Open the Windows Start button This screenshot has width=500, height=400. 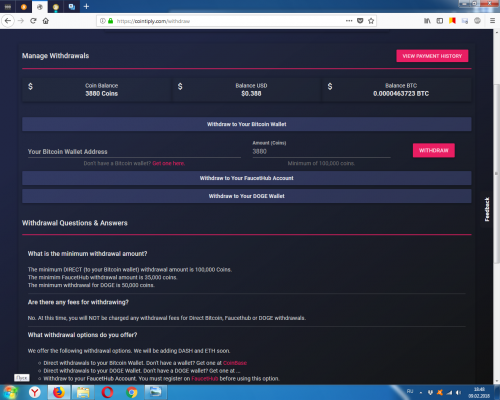10,392
